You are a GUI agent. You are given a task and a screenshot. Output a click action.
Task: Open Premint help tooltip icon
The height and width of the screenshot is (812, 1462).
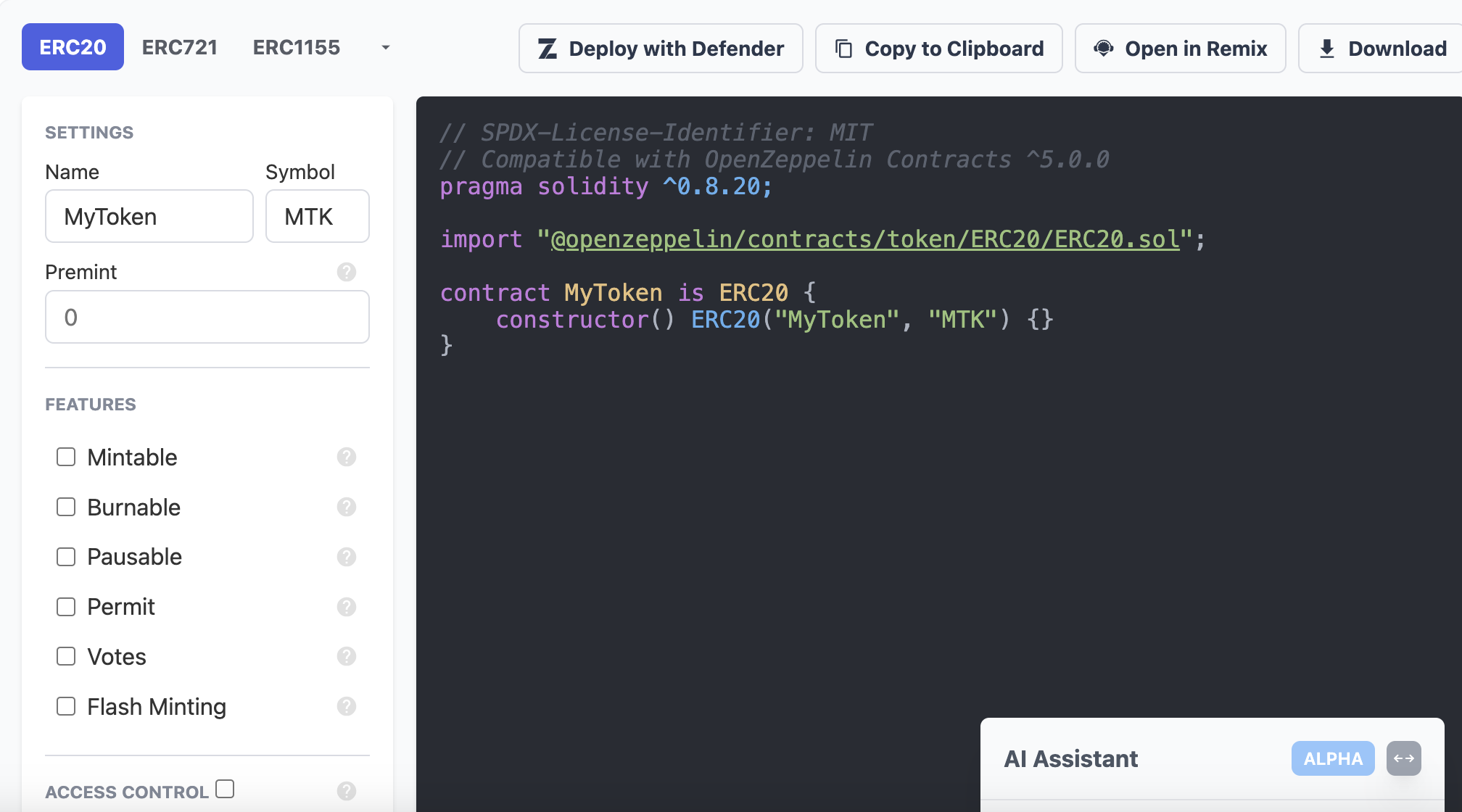[347, 272]
